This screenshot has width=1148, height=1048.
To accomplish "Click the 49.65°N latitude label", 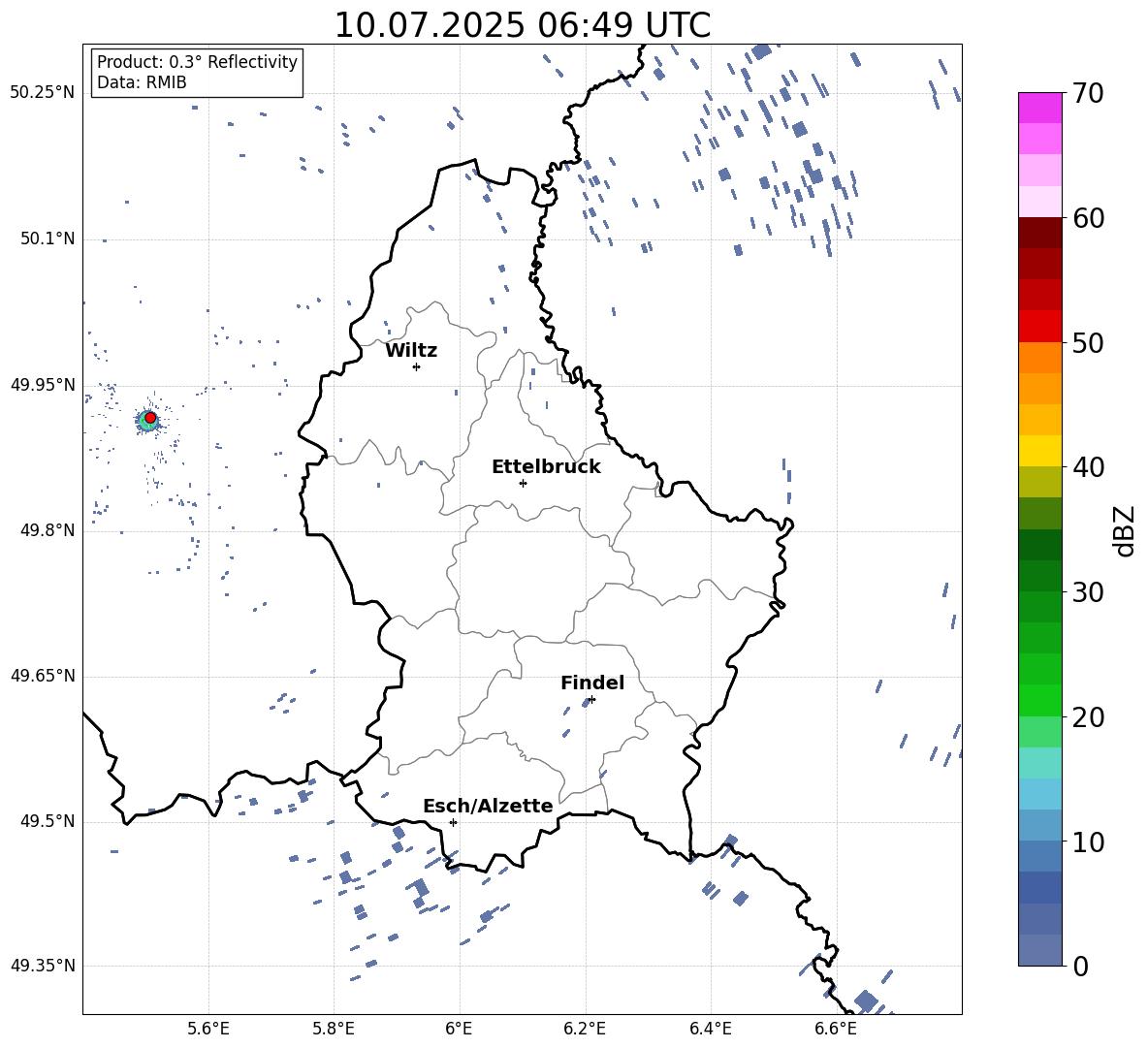I will coord(43,676).
